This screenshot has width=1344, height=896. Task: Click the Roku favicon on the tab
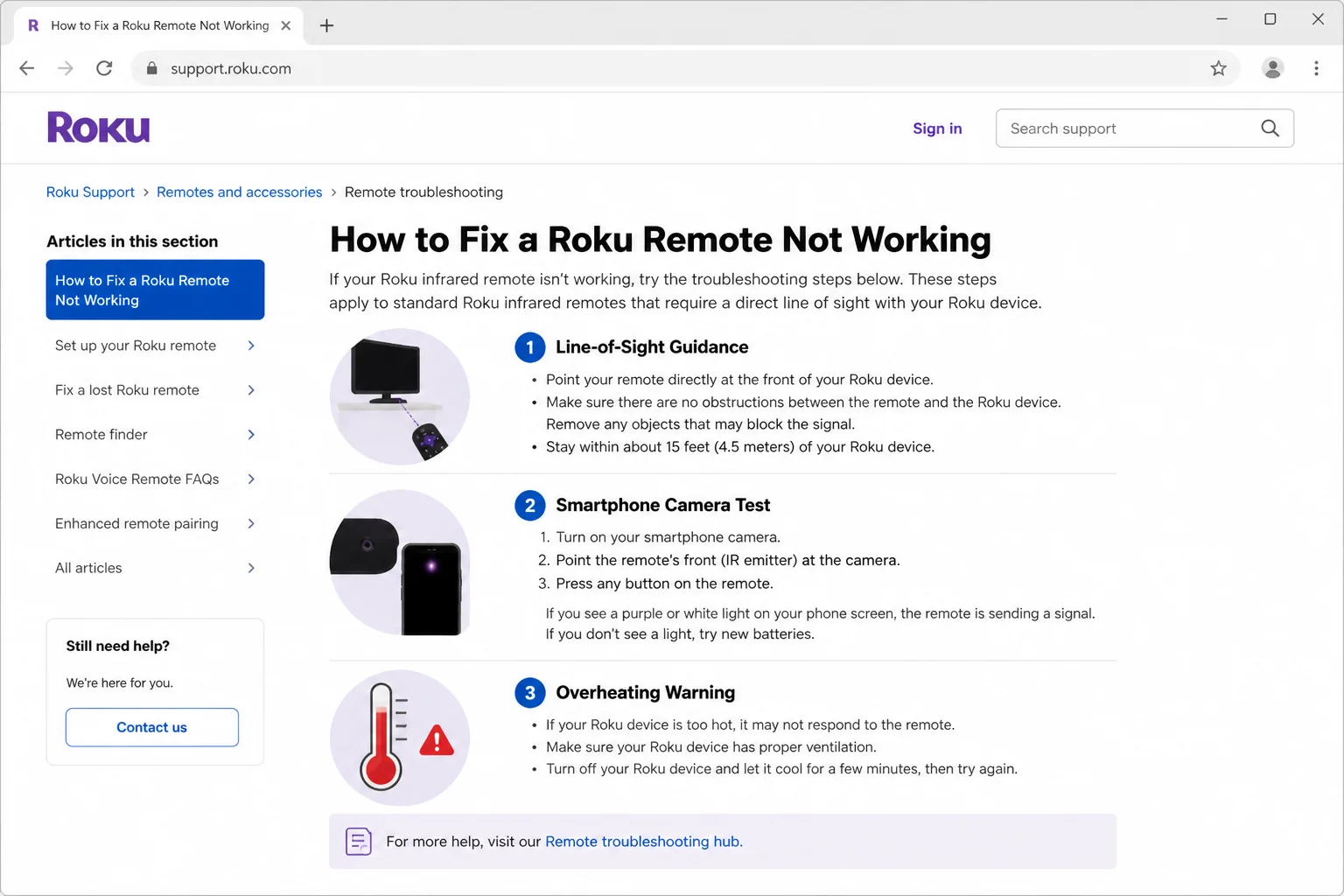[x=33, y=25]
